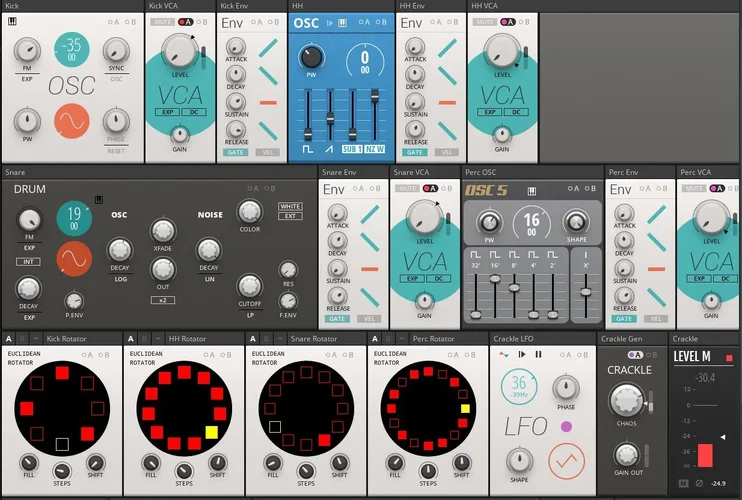Click the keyboard icon in the Snare DRUM block
The image size is (742, 500).
coord(98,200)
